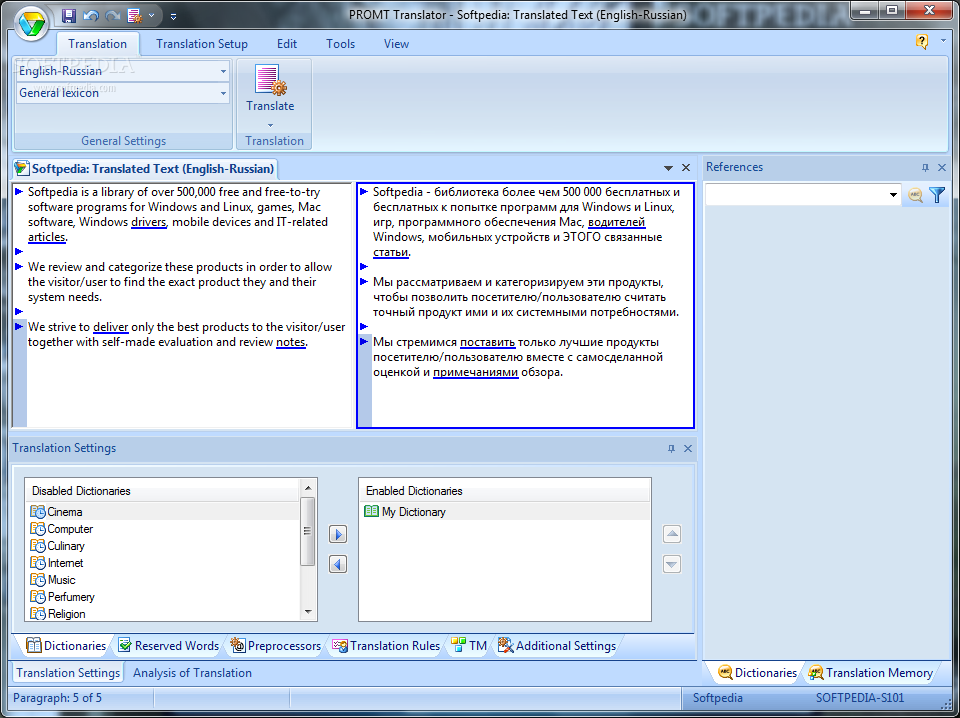Open the arrow next to Help icon

(x=942, y=41)
